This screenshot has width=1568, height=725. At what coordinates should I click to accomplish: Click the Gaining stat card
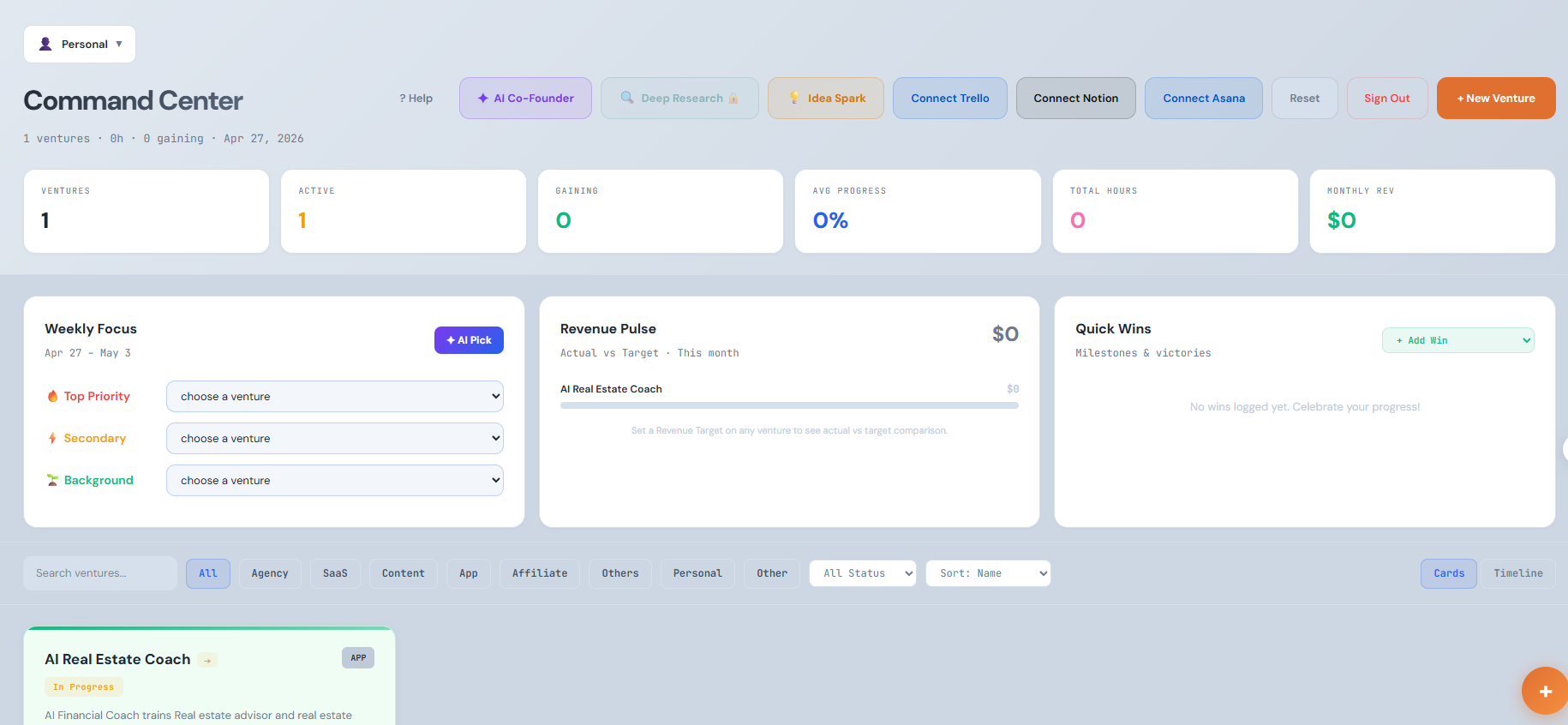(x=661, y=211)
